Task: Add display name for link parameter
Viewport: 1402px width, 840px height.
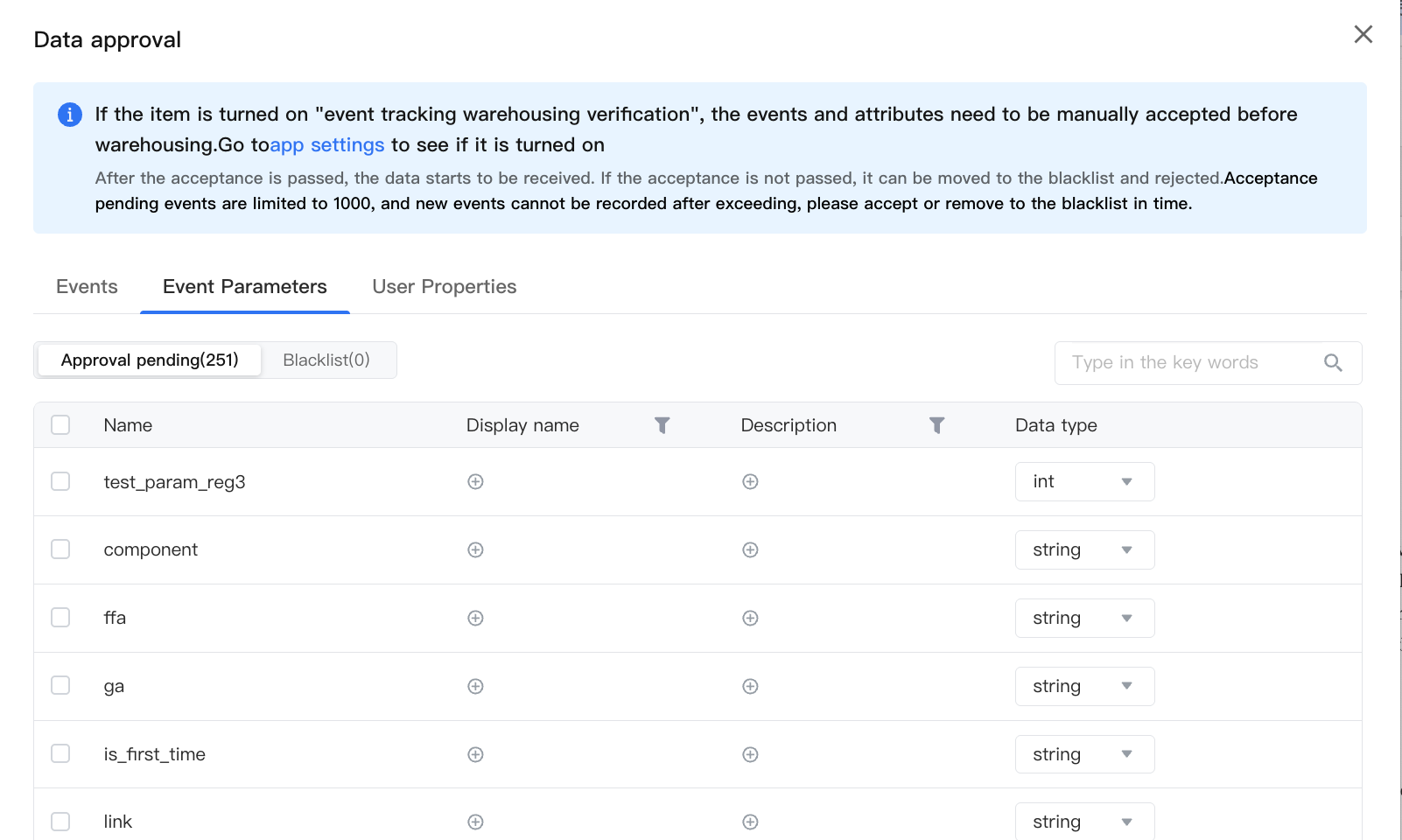Action: coord(475,822)
